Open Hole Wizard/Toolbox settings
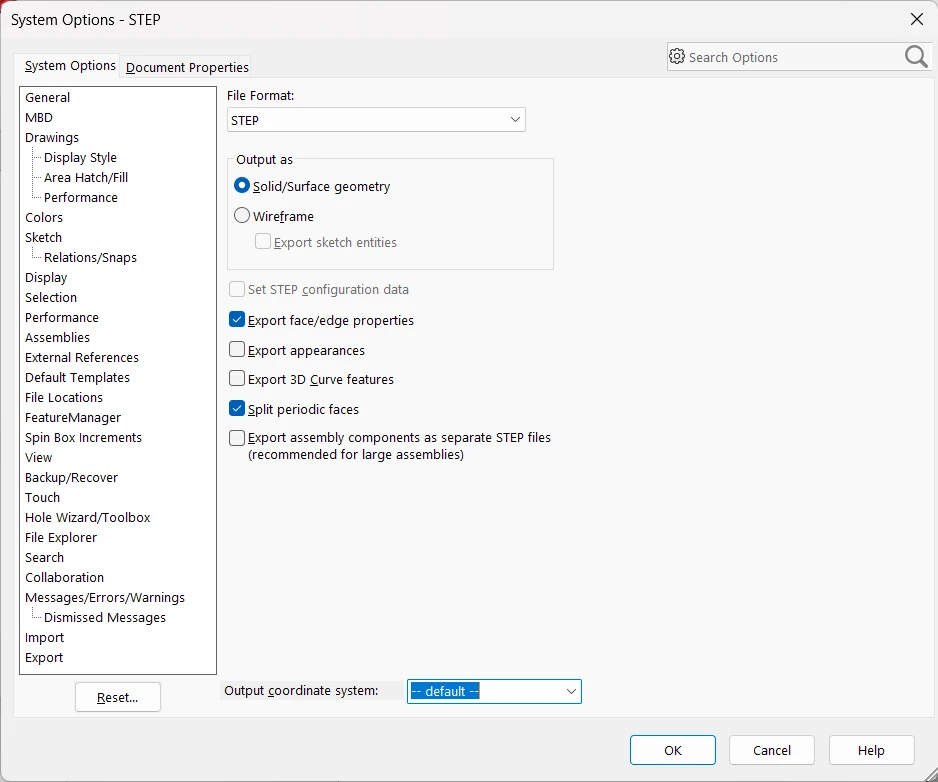The width and height of the screenshot is (938, 782). point(87,518)
